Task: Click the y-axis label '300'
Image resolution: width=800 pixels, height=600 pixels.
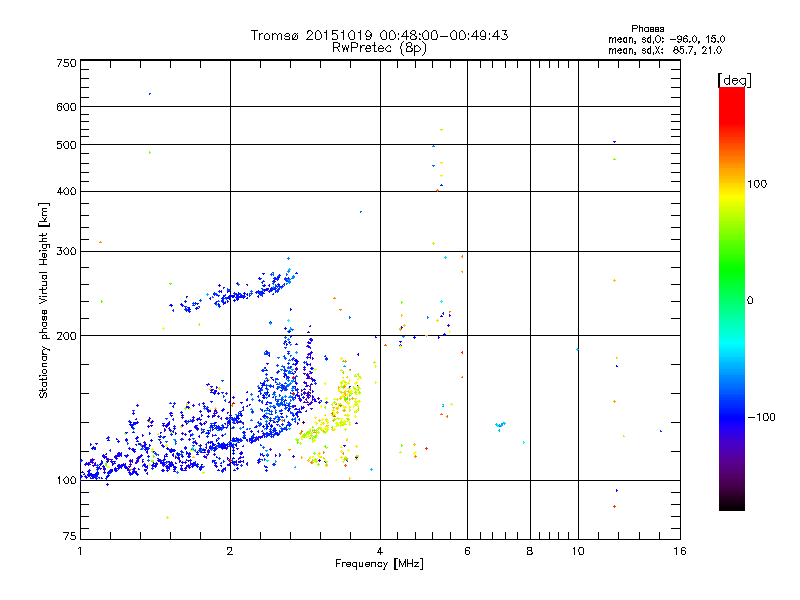Action: (x=66, y=251)
